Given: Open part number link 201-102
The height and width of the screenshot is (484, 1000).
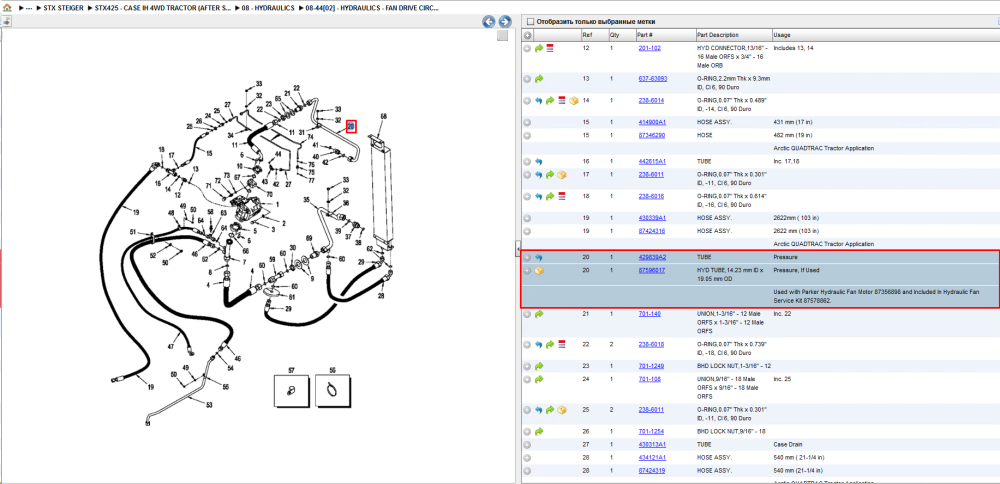Looking at the screenshot, I should 649,48.
